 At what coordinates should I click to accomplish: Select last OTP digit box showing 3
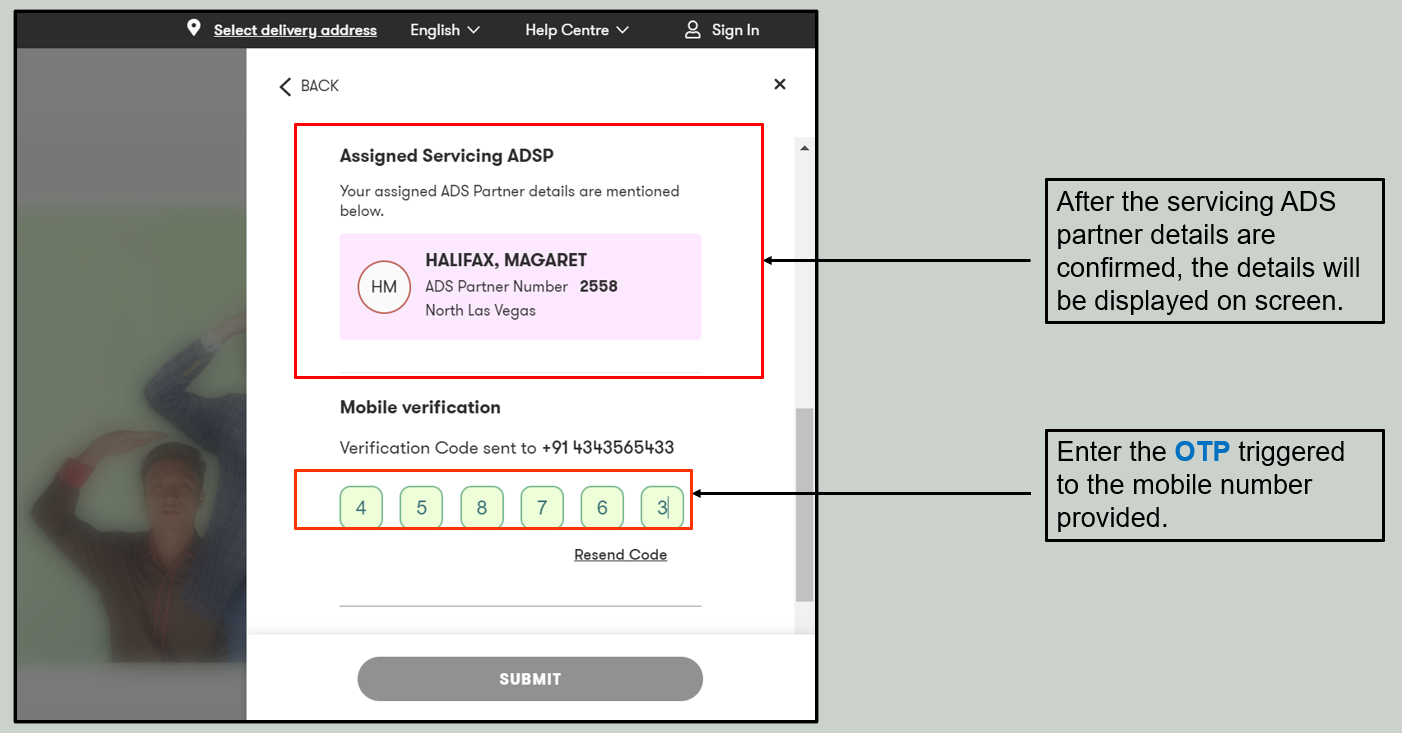tap(662, 508)
